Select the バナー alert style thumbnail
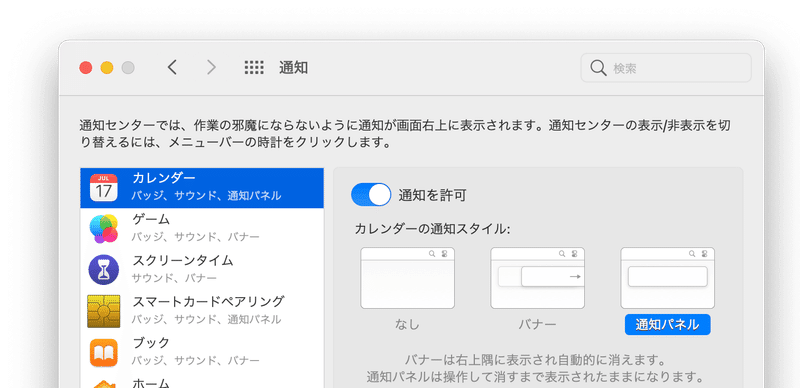This screenshot has width=800, height=388. [537, 278]
